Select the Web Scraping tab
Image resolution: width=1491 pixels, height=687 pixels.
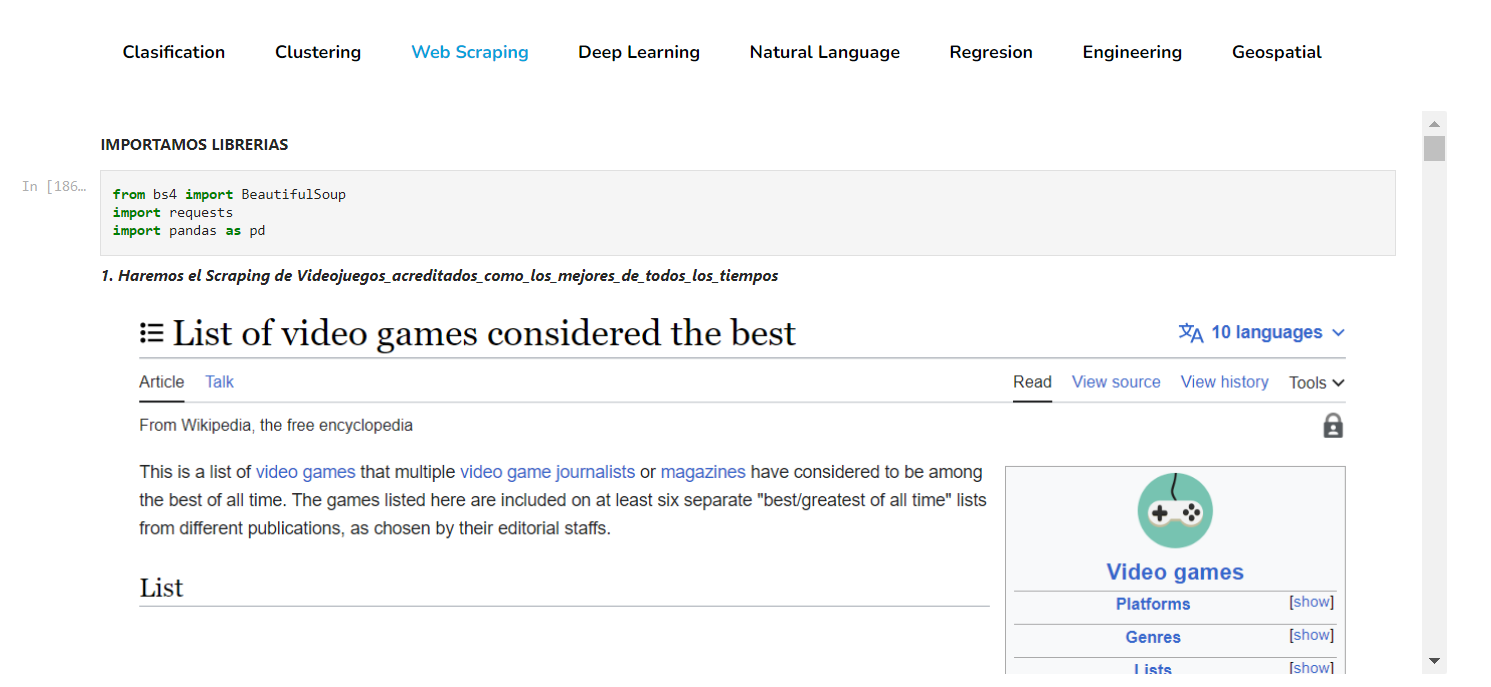470,52
